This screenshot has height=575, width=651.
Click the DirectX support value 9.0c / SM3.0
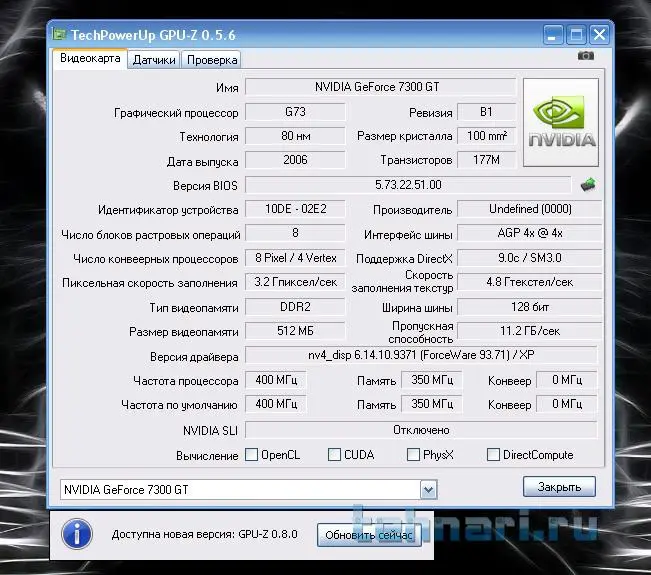530,258
